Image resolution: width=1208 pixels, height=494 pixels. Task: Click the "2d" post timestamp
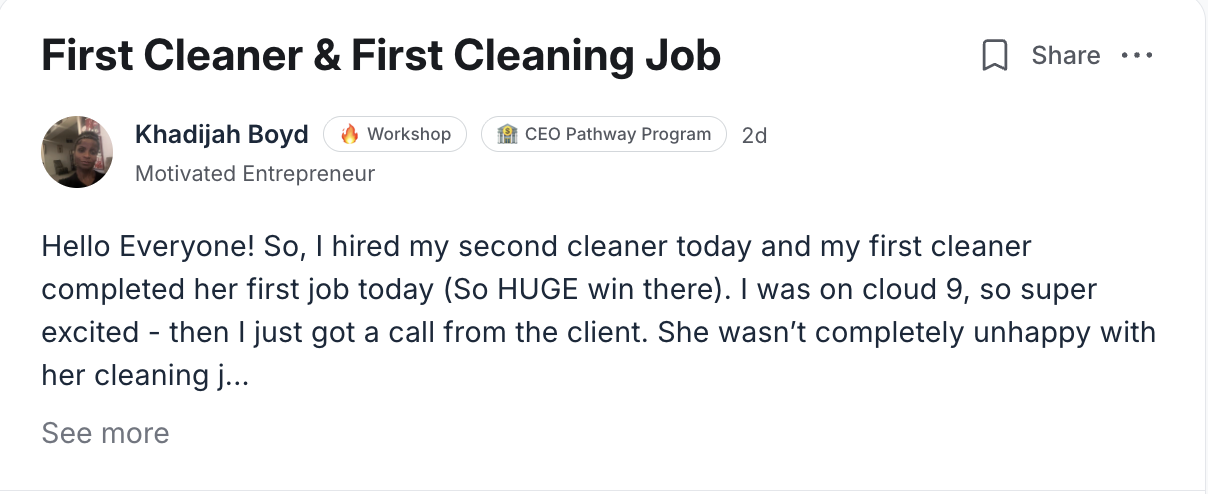pos(754,135)
